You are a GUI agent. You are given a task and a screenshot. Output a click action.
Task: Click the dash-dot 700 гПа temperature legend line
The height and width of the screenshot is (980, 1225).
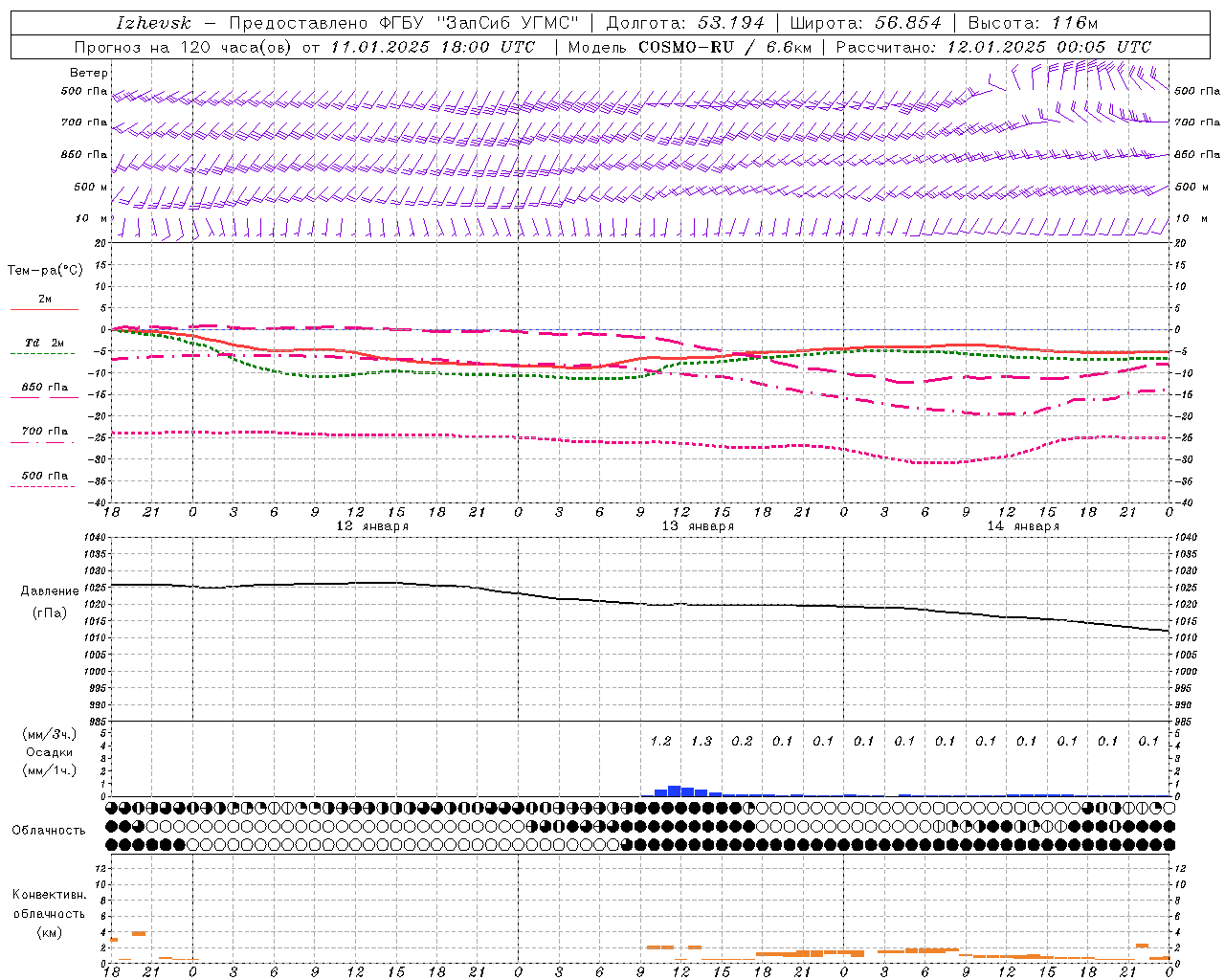click(44, 441)
